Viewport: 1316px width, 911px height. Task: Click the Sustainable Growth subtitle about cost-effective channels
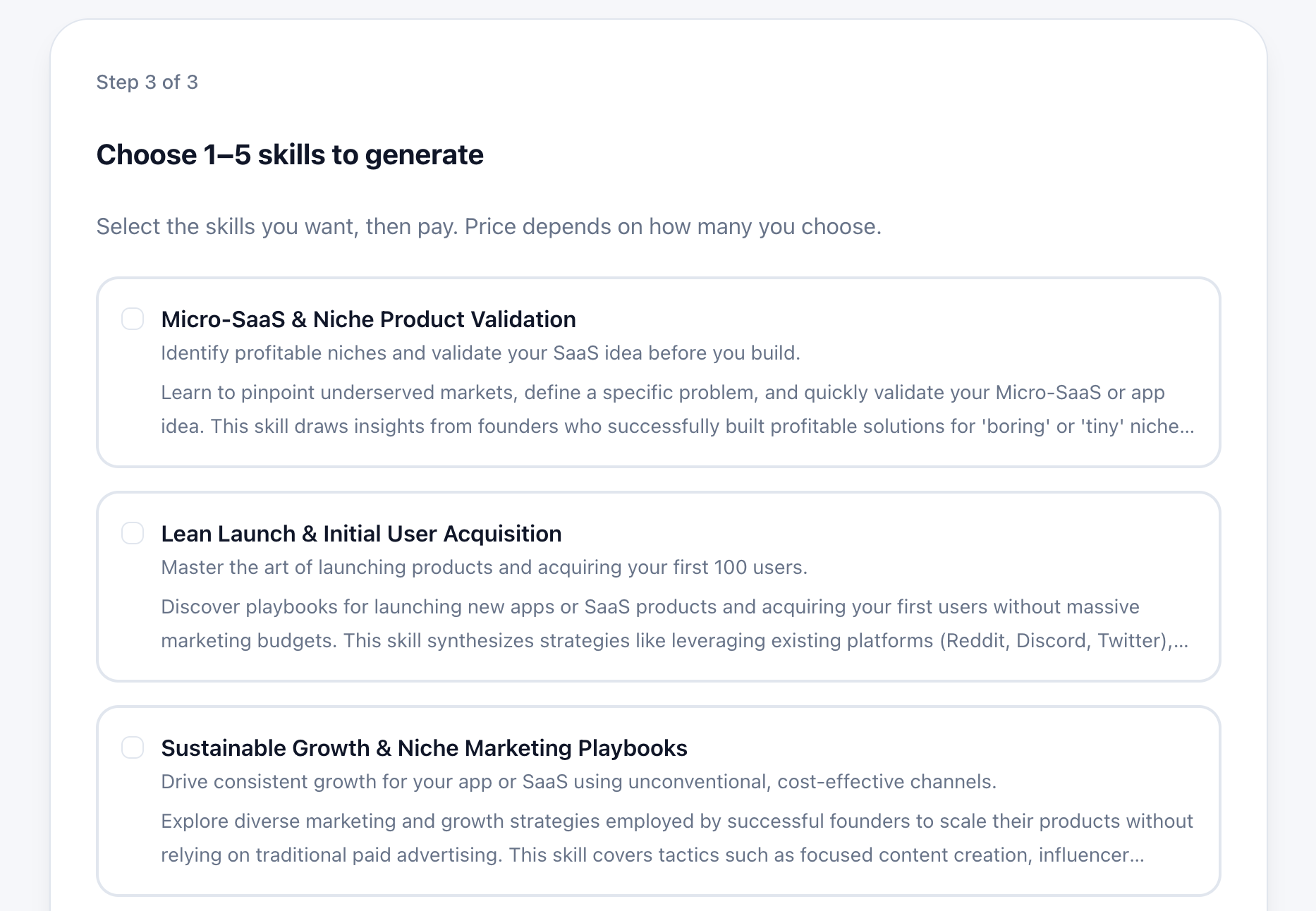578,781
